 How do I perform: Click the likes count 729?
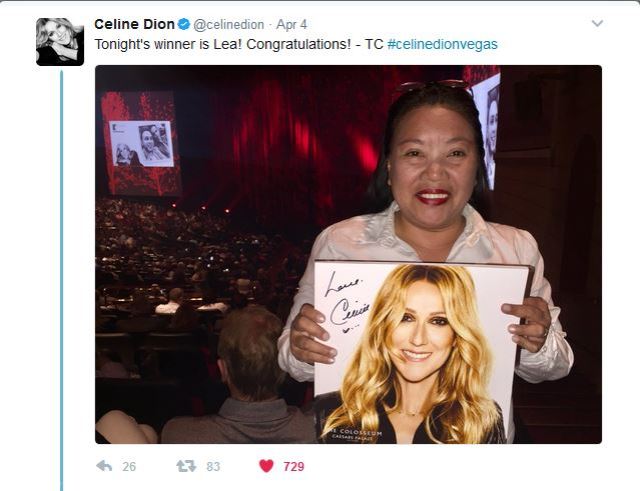294,466
